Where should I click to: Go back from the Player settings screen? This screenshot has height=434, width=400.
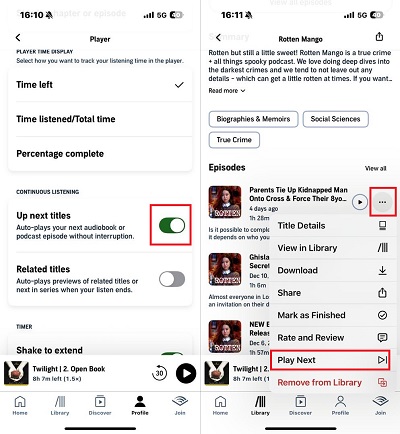pyautogui.click(x=18, y=38)
